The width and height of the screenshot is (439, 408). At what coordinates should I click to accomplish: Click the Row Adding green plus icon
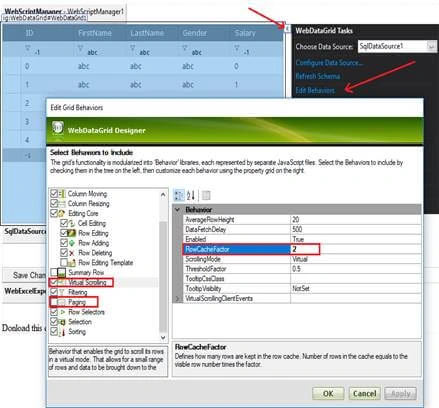(72, 243)
